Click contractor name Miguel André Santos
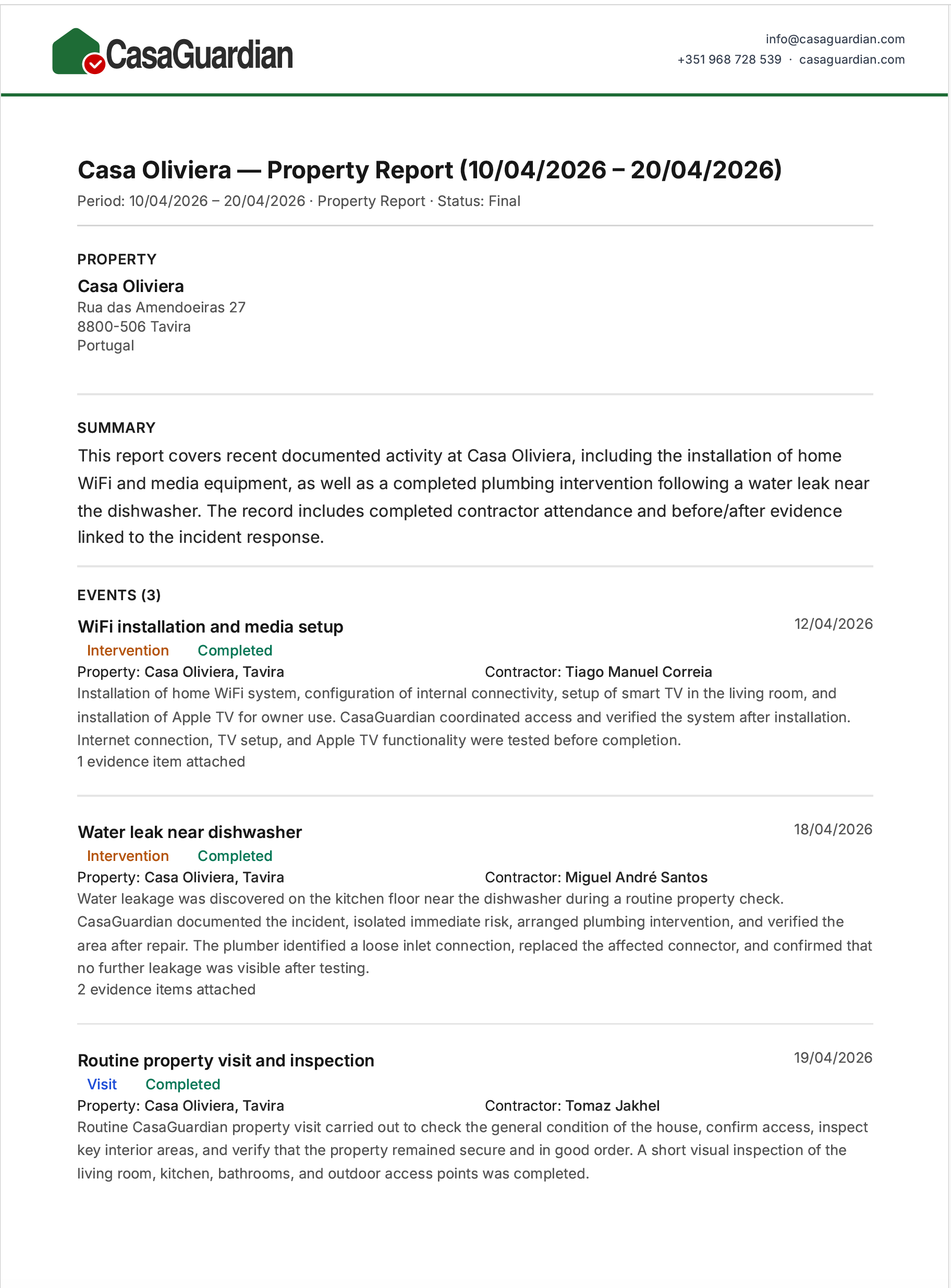Viewport: 951px width, 1288px height. click(636, 877)
